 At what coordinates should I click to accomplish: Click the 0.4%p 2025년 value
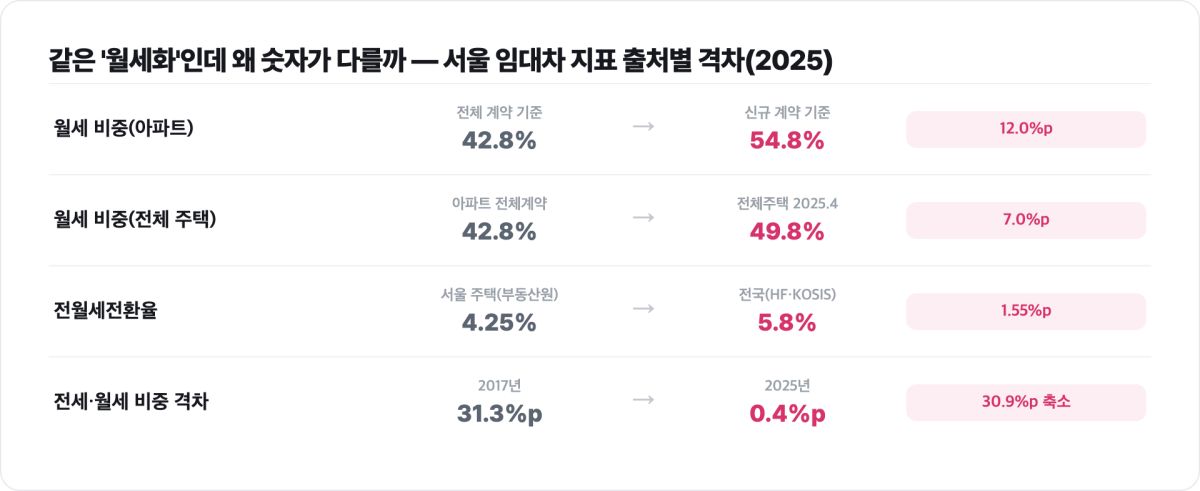coord(787,414)
